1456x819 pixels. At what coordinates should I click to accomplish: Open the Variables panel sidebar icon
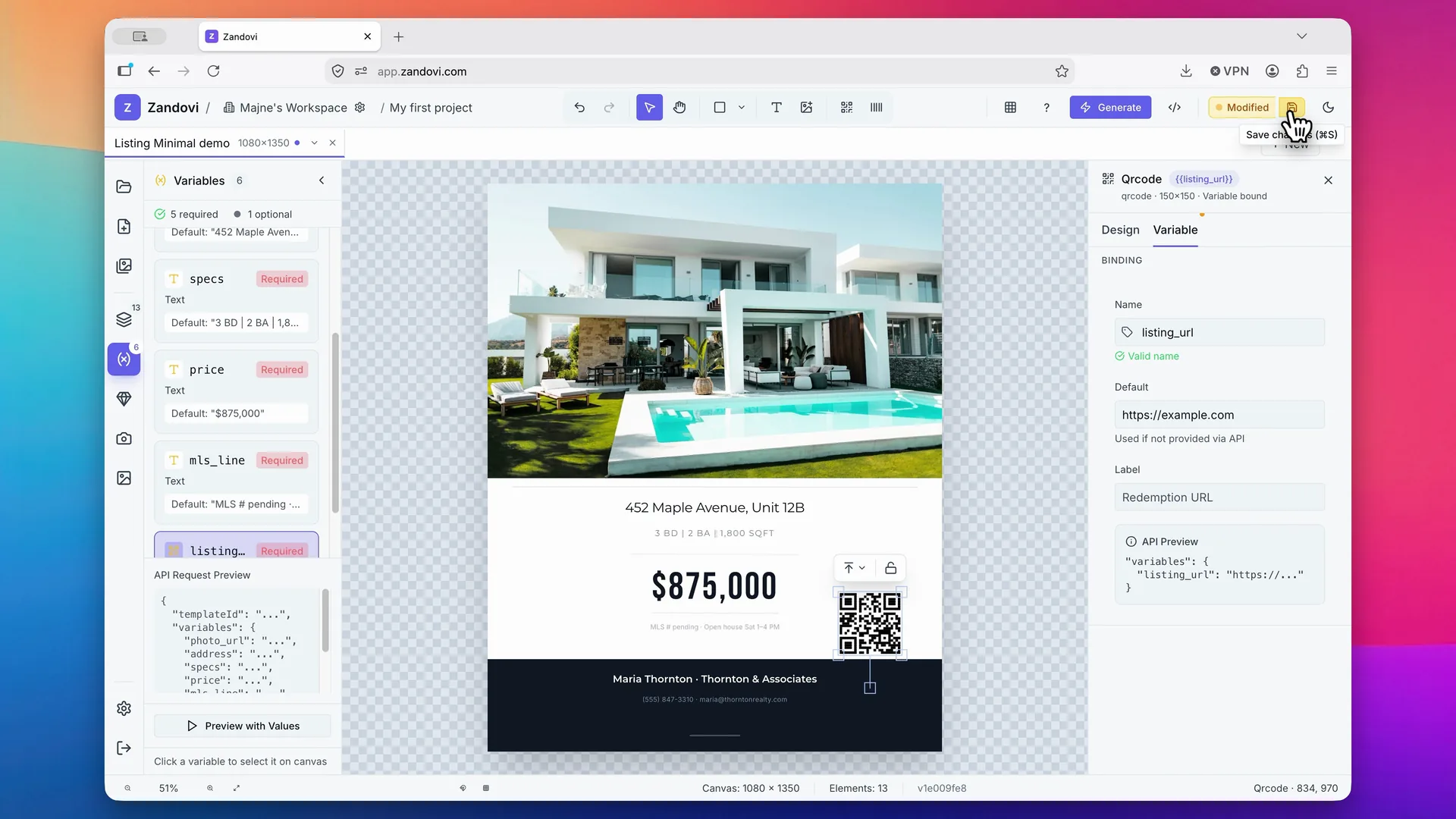[x=124, y=359]
